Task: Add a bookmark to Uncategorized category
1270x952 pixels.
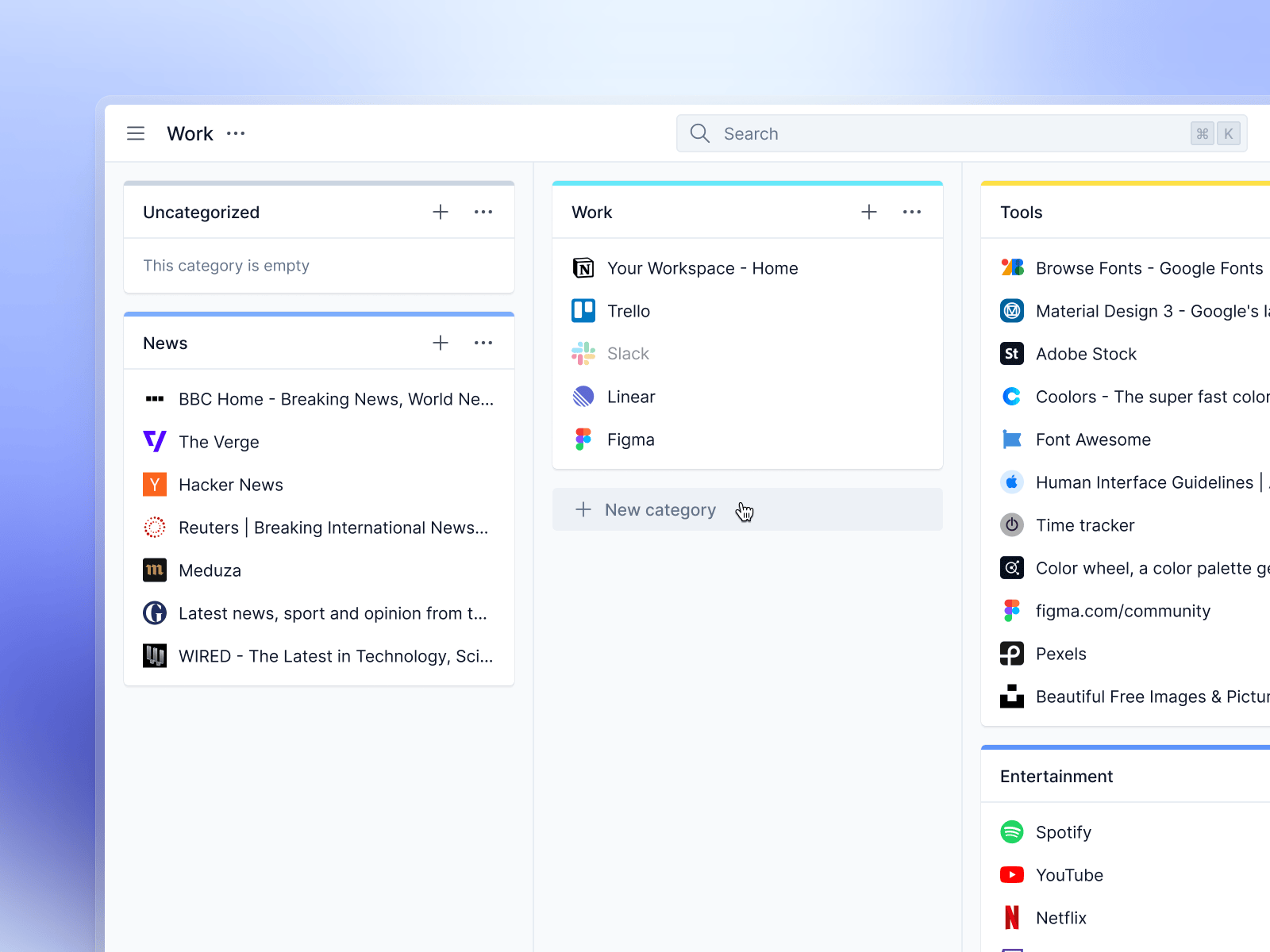Action: coord(441,212)
